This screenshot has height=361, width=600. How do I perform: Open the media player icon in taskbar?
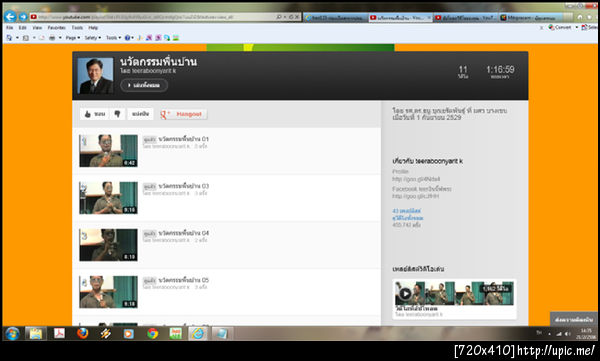[129, 334]
